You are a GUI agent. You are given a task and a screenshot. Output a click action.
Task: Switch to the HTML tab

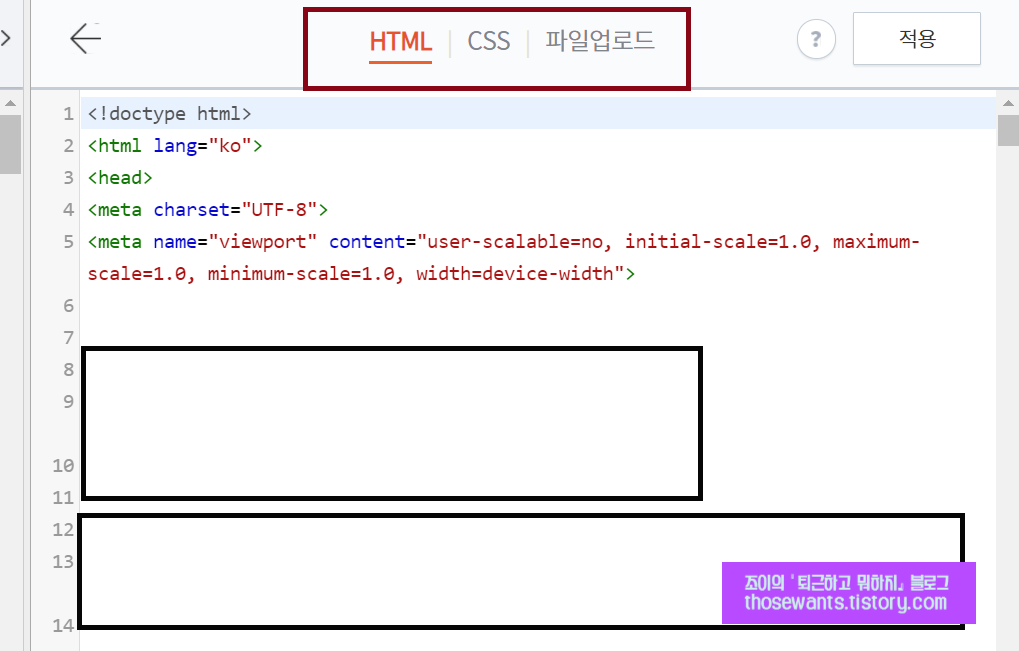(x=400, y=42)
